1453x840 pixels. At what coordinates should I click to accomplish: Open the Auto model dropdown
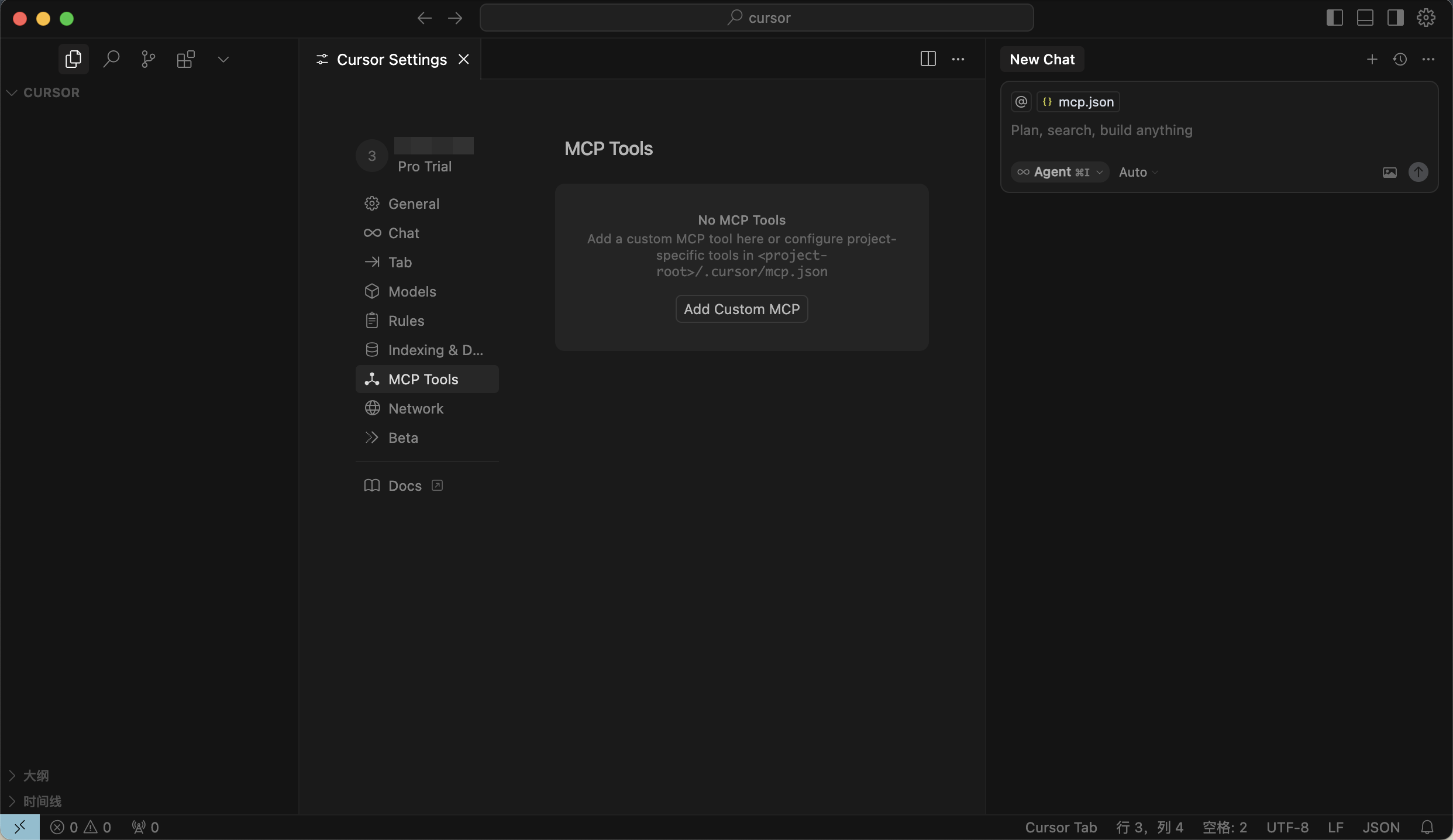(1138, 172)
